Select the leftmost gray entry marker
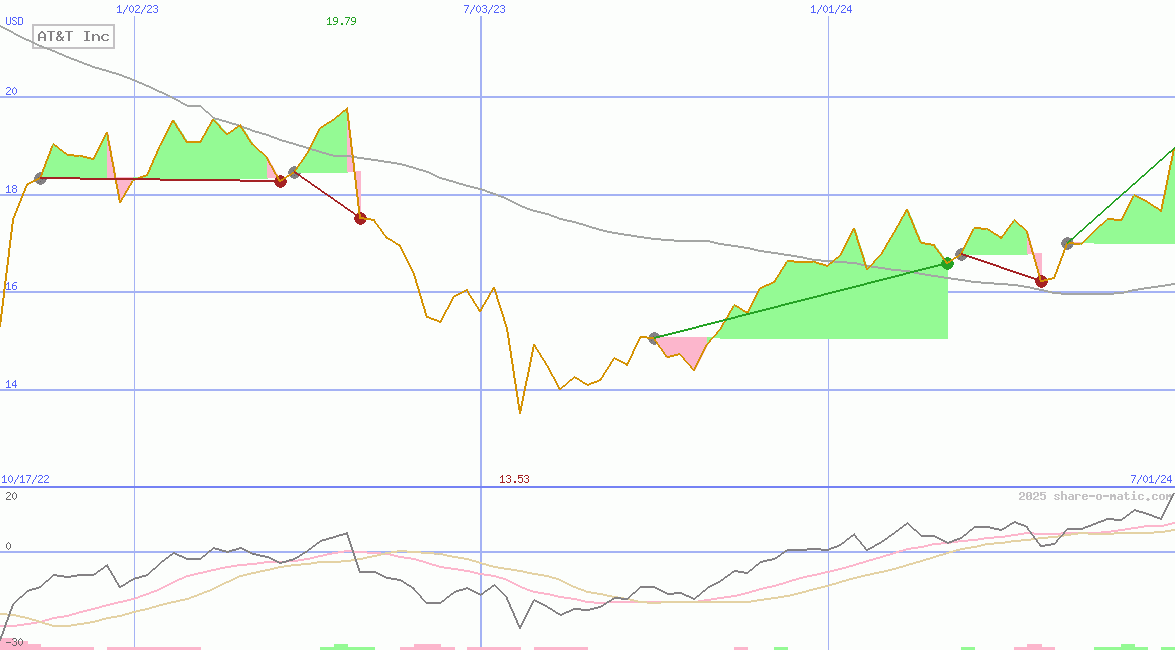The height and width of the screenshot is (650, 1175). pyautogui.click(x=40, y=178)
